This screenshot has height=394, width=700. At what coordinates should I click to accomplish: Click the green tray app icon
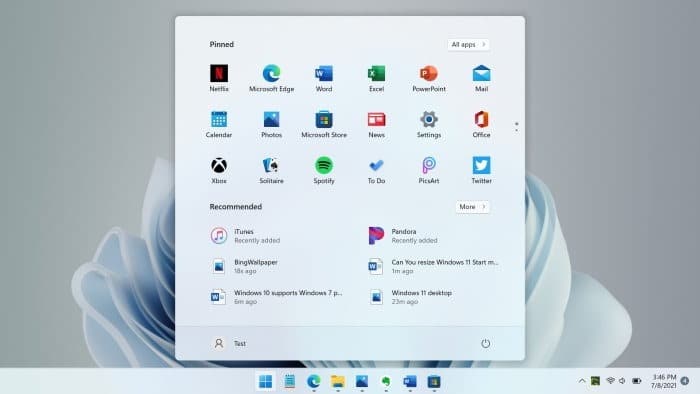[x=595, y=381]
